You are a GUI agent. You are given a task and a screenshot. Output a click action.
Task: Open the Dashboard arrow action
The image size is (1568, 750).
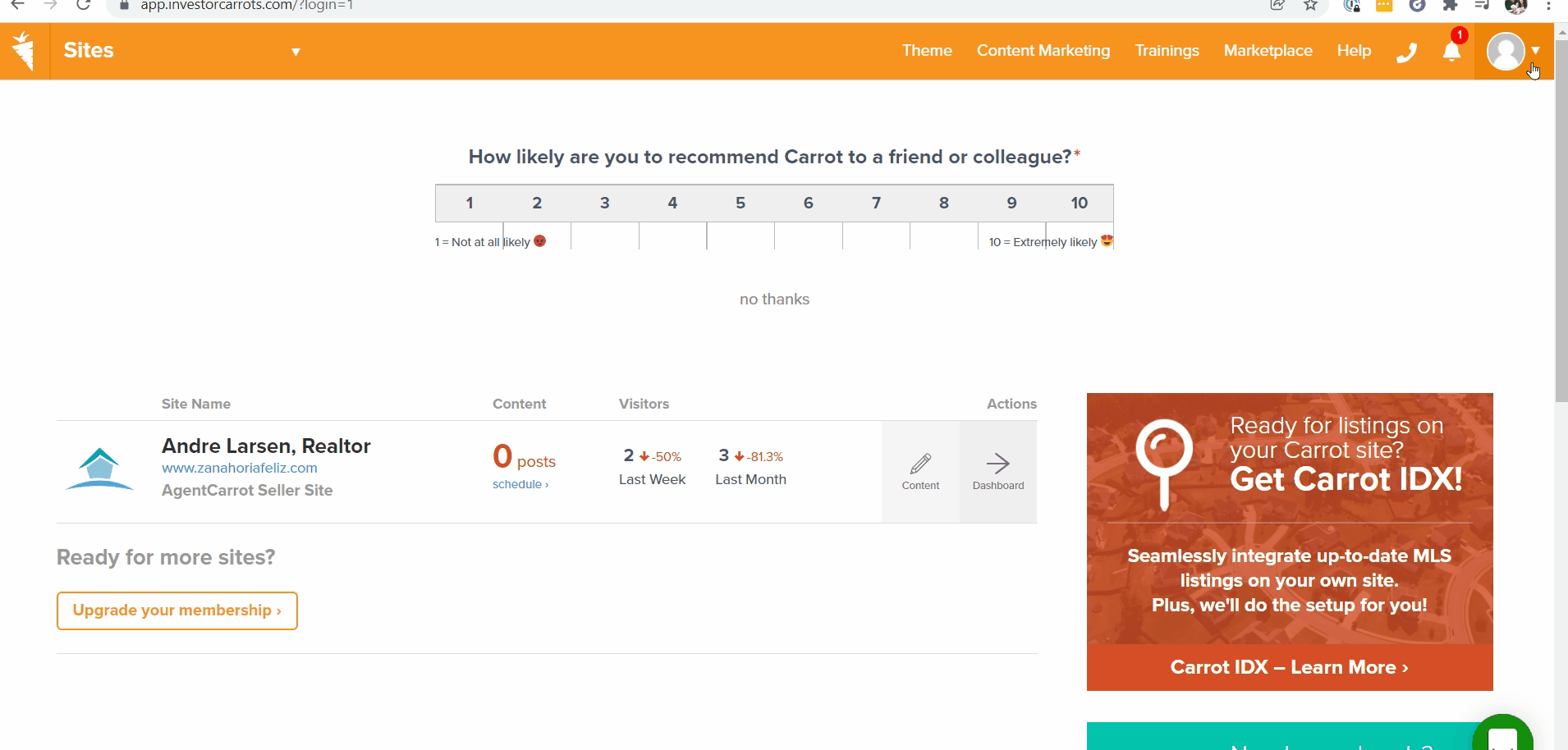point(998,472)
